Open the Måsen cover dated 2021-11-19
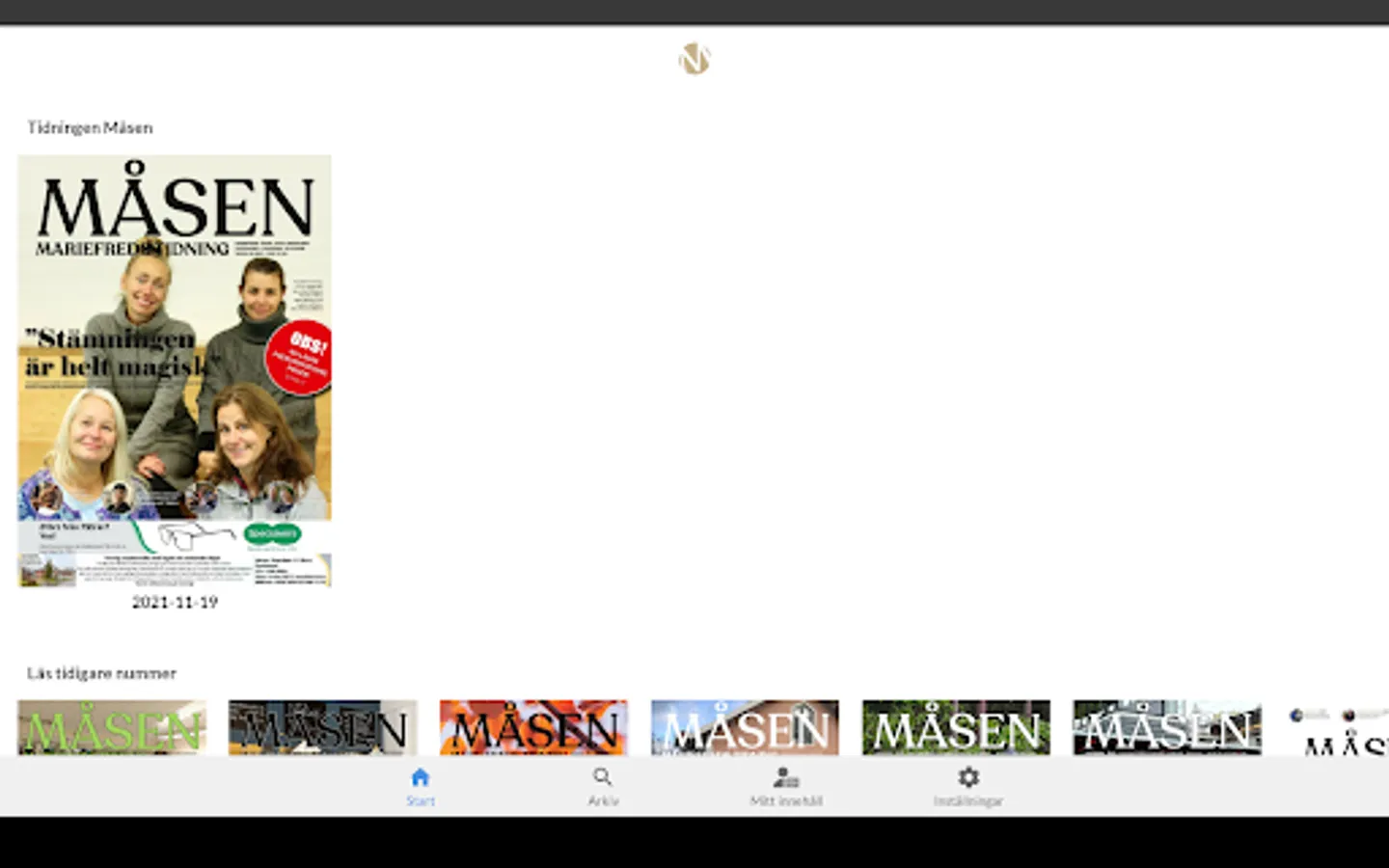Screen dimensions: 1389x868 pyautogui.click(x=175, y=371)
